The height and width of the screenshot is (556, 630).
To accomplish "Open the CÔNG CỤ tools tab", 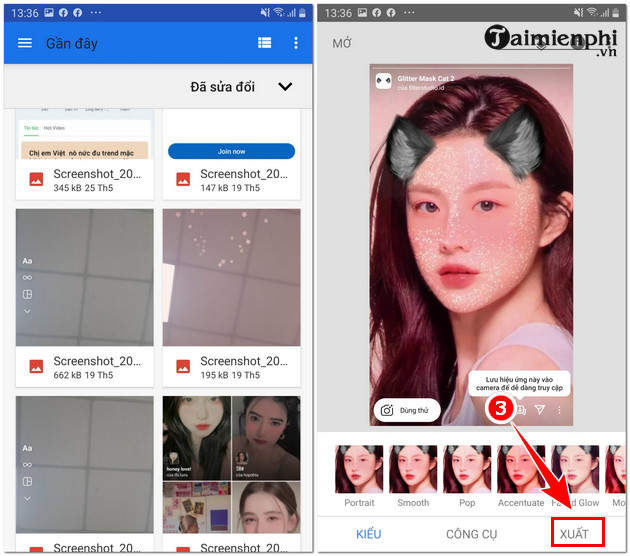I will (472, 534).
